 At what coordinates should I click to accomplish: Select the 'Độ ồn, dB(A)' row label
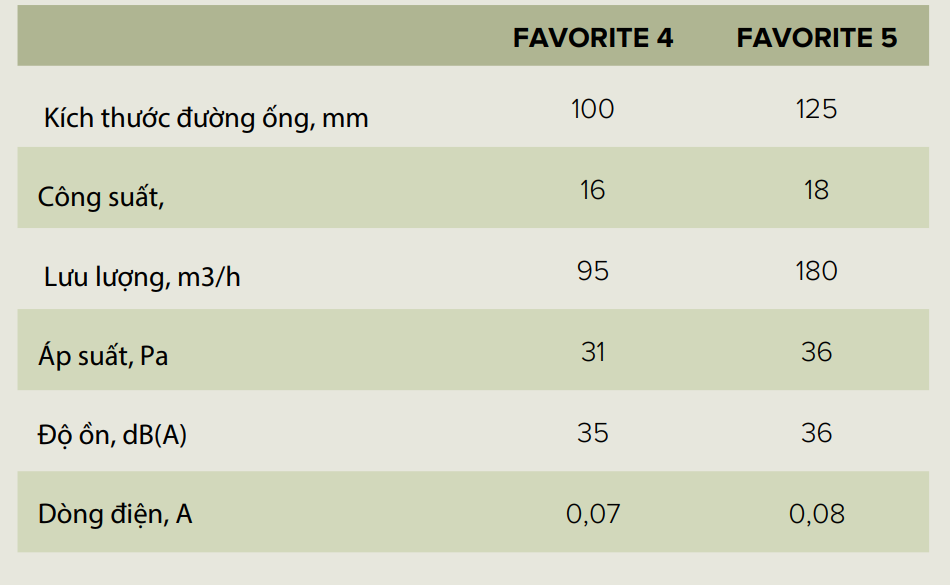click(x=112, y=436)
